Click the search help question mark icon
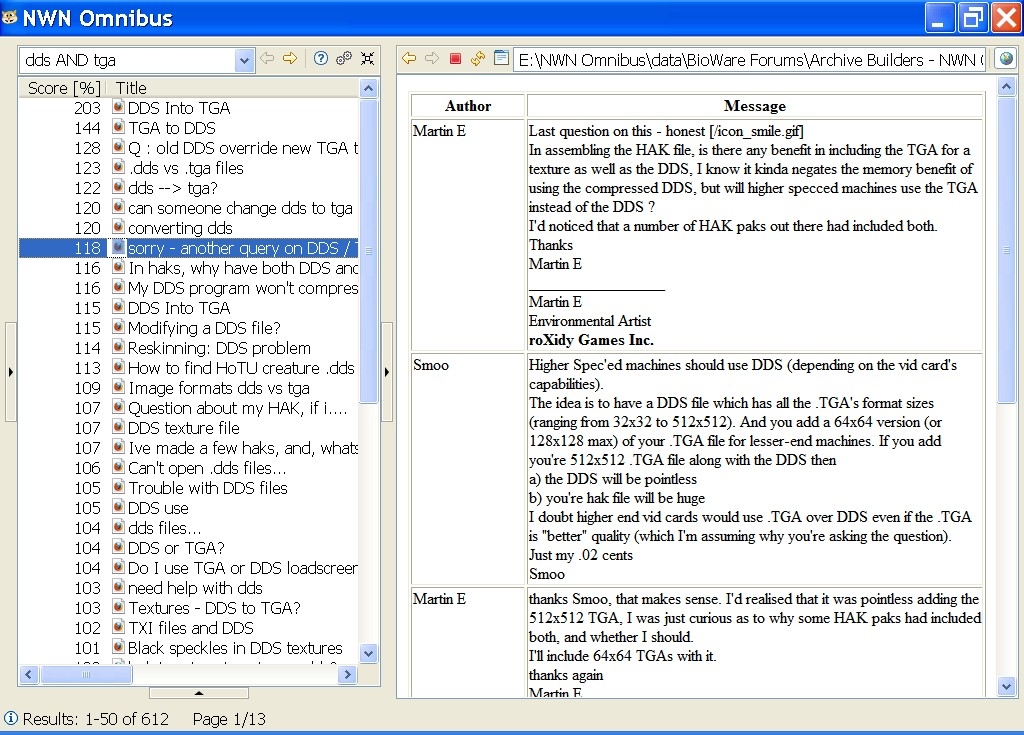1024x735 pixels. coord(321,59)
